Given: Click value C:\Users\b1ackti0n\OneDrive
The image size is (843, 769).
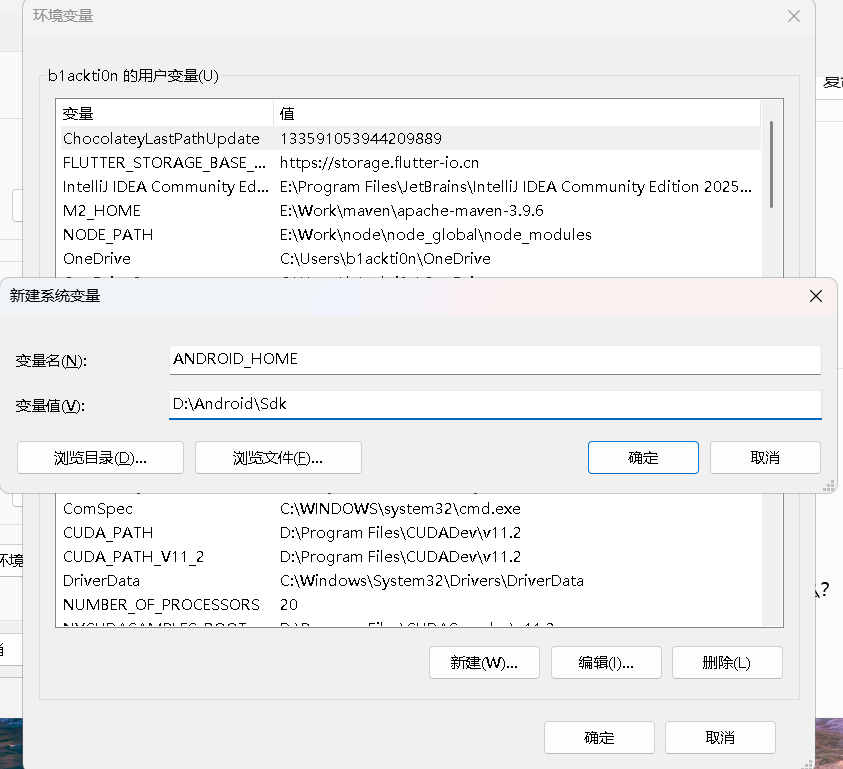Looking at the screenshot, I should tap(385, 259).
